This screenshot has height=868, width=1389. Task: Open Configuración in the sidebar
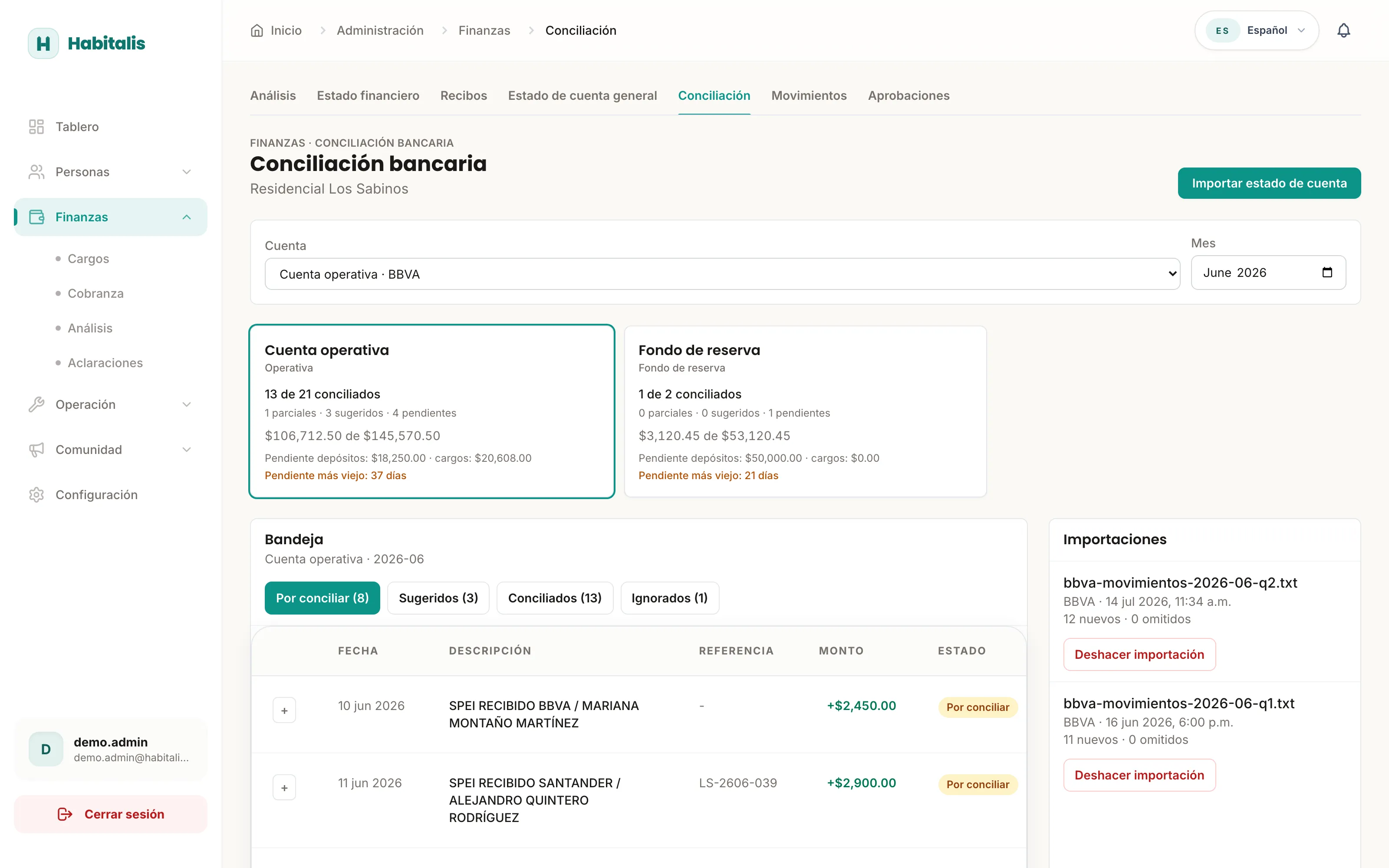[111, 495]
